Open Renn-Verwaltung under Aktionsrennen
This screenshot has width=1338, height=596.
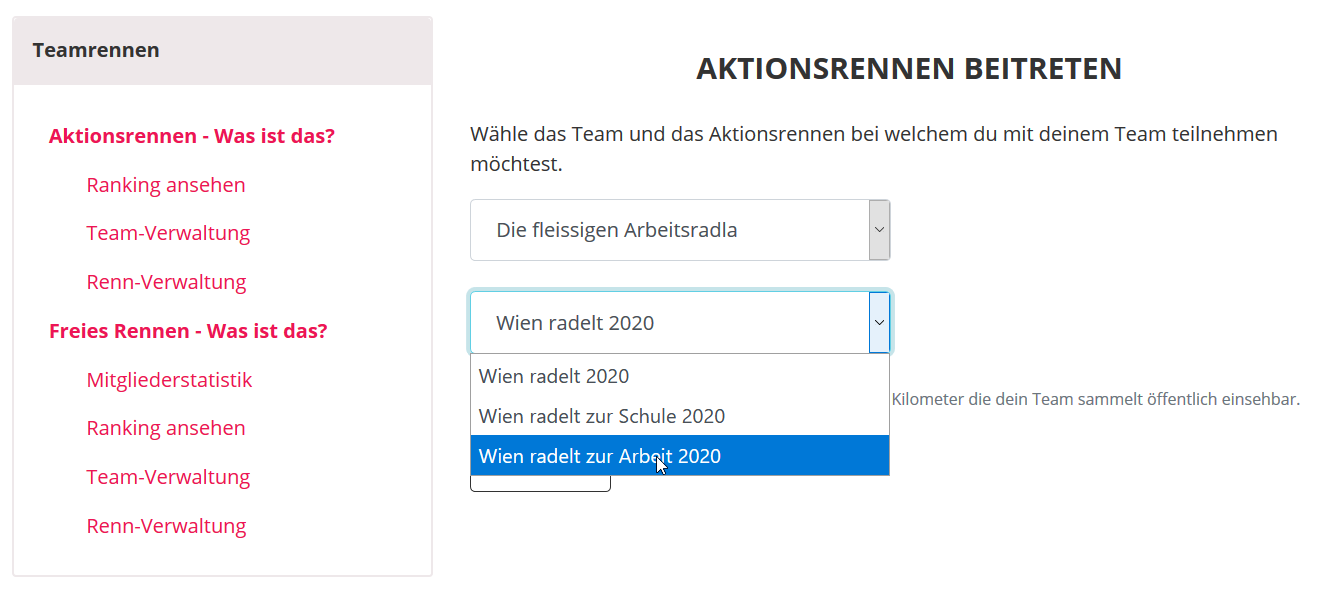point(166,282)
